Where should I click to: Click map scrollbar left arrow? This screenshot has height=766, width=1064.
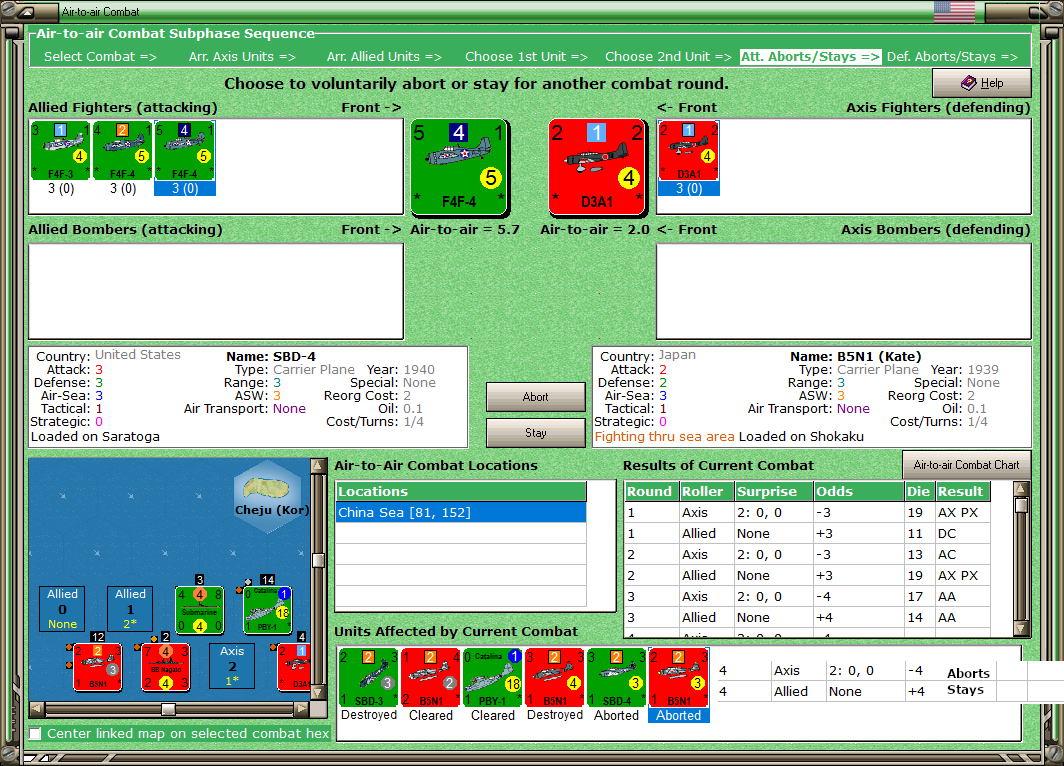pos(38,709)
